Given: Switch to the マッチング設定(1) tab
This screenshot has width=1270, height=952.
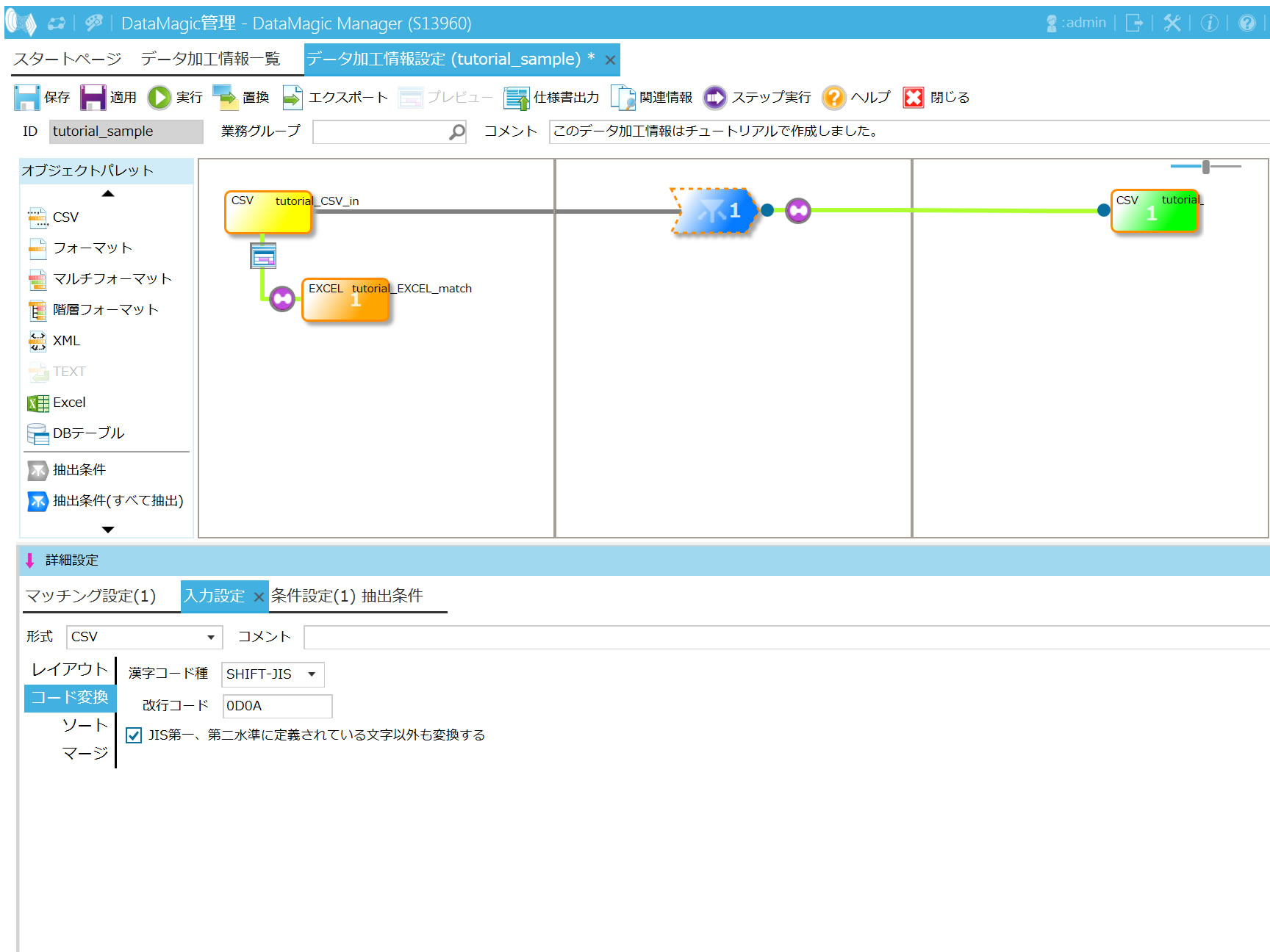Looking at the screenshot, I should [91, 596].
